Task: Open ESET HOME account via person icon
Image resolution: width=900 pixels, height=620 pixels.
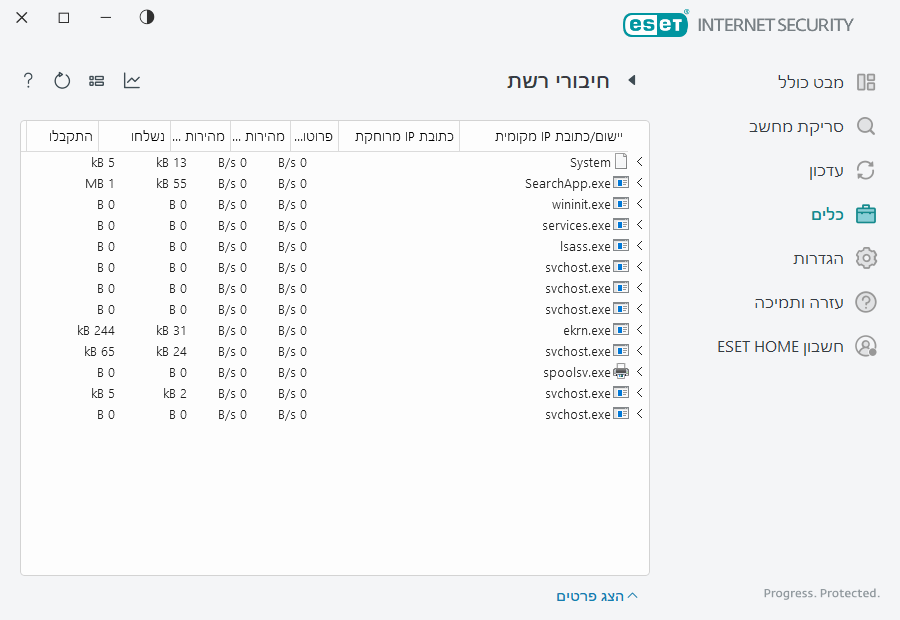Action: (866, 346)
